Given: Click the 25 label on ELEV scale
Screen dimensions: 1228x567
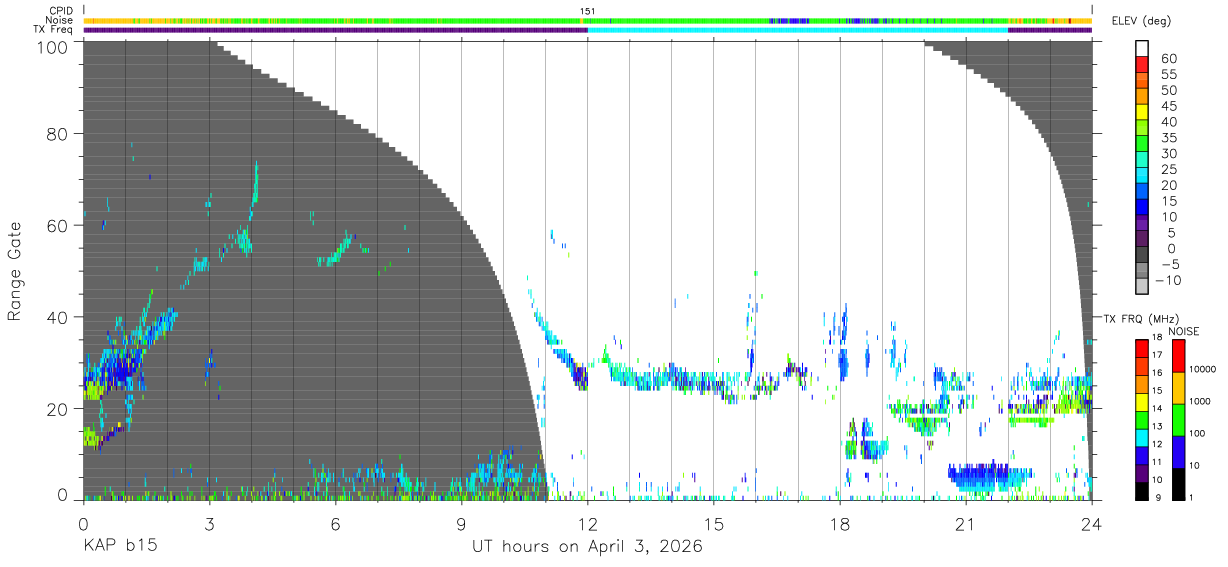Looking at the screenshot, I should (1168, 170).
